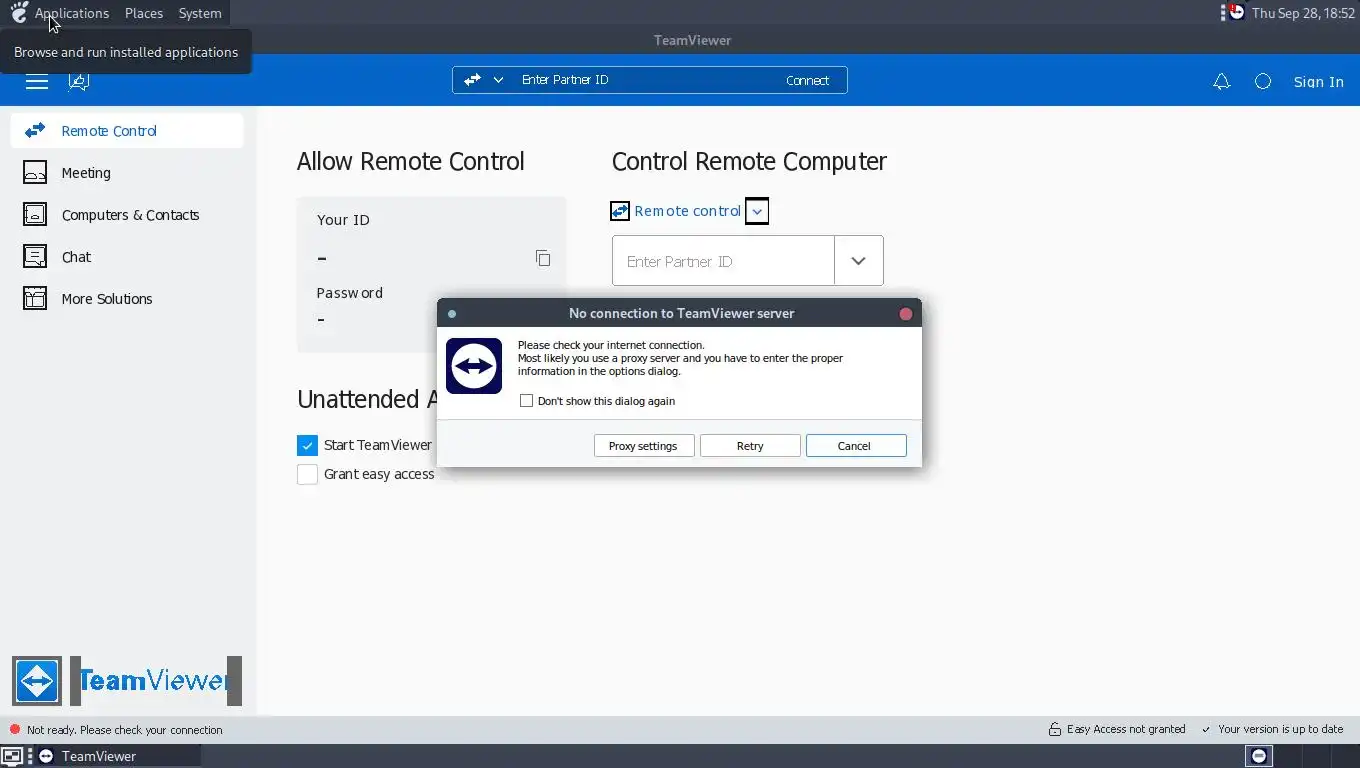Click the Meeting sidebar icon
Screen dimensions: 1360x768
pyautogui.click(x=35, y=173)
